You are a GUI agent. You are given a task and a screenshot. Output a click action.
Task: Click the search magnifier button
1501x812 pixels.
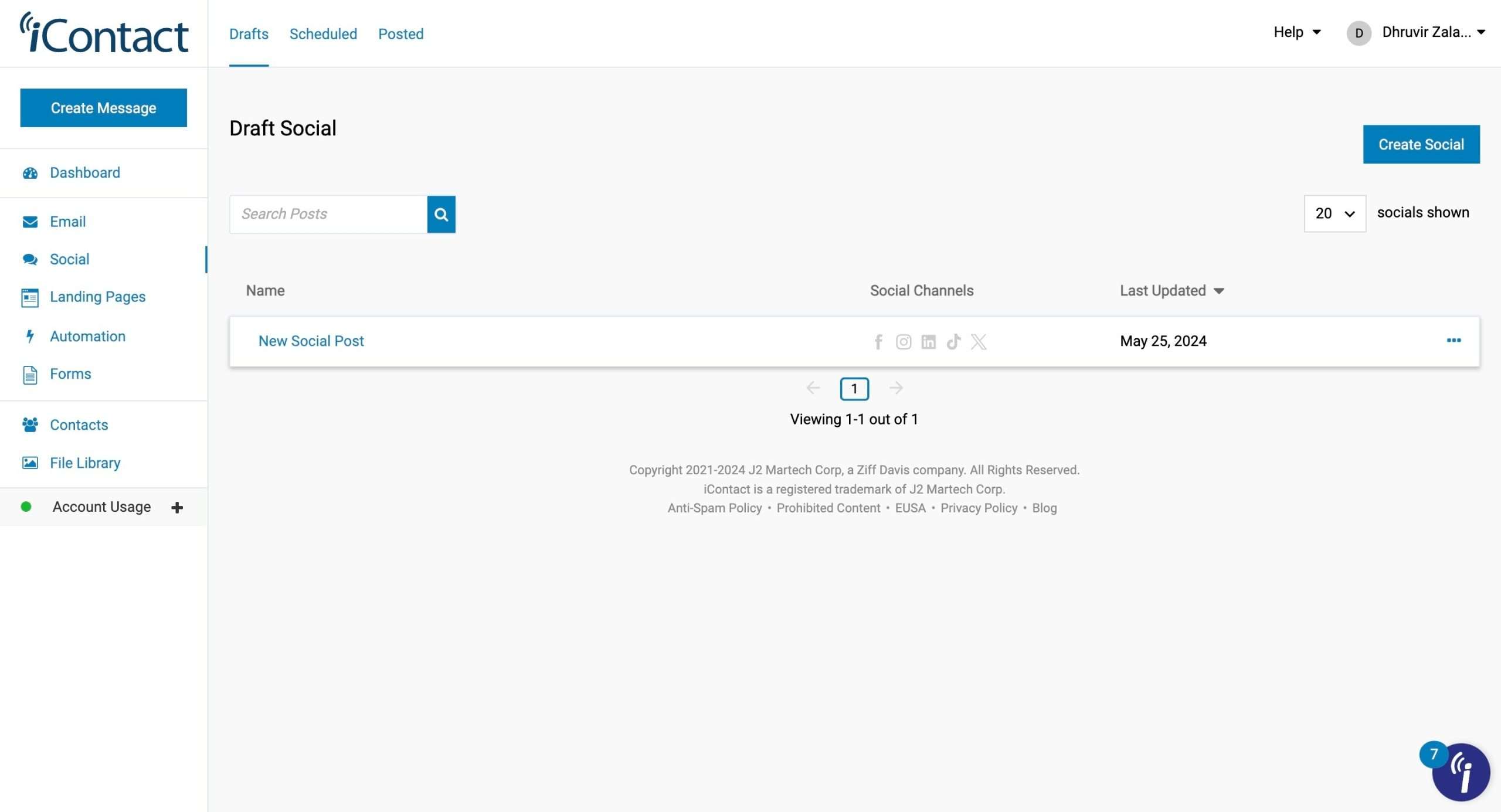441,214
